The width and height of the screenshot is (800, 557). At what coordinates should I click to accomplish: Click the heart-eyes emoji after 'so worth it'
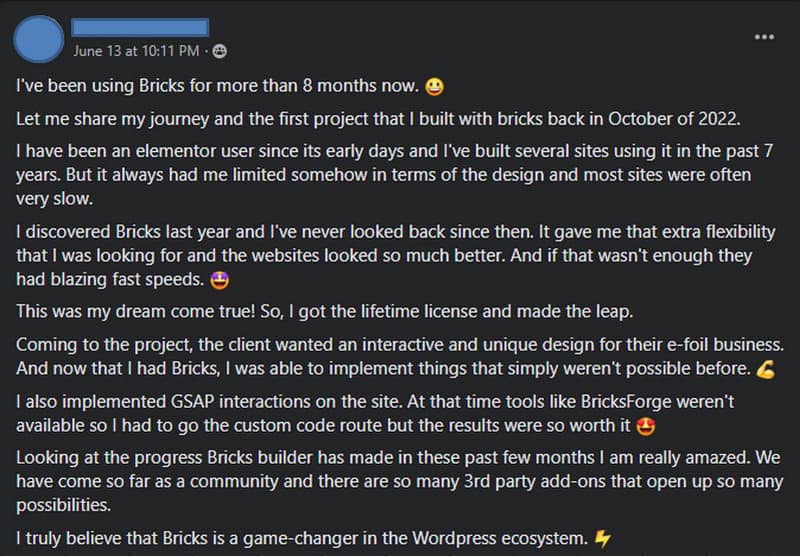tap(645, 426)
